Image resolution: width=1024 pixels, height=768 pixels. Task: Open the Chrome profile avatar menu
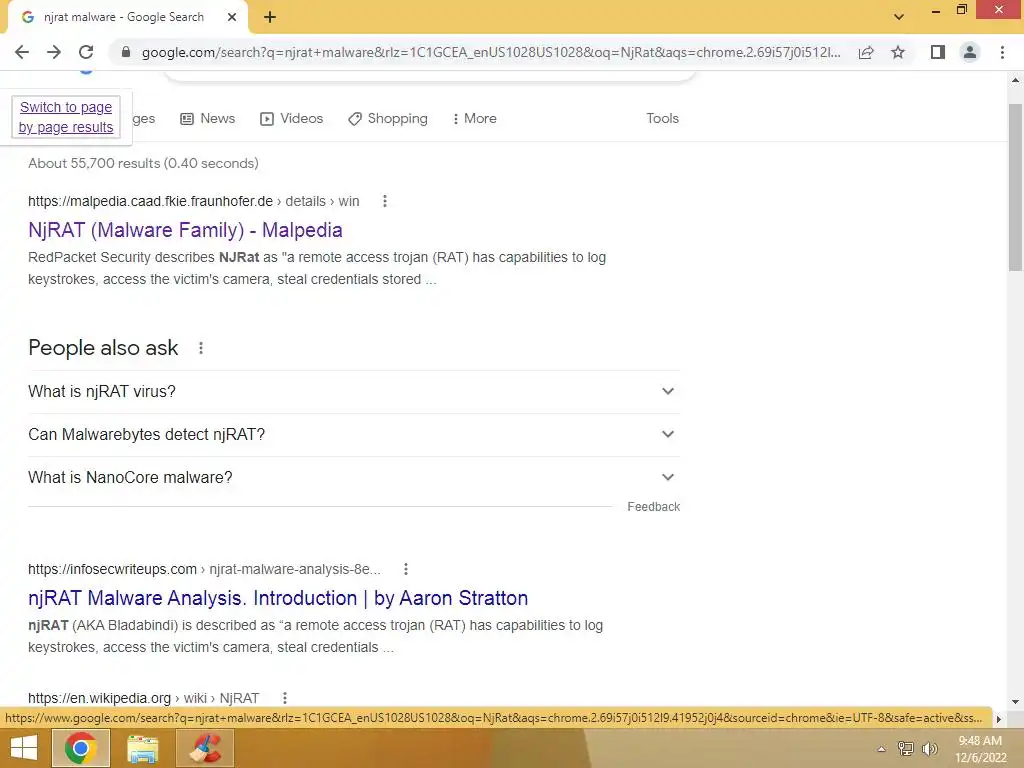970,52
